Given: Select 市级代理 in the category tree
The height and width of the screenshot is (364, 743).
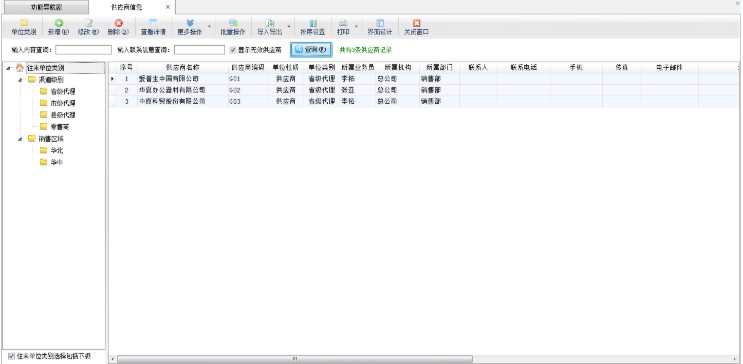Looking at the screenshot, I should pos(63,103).
